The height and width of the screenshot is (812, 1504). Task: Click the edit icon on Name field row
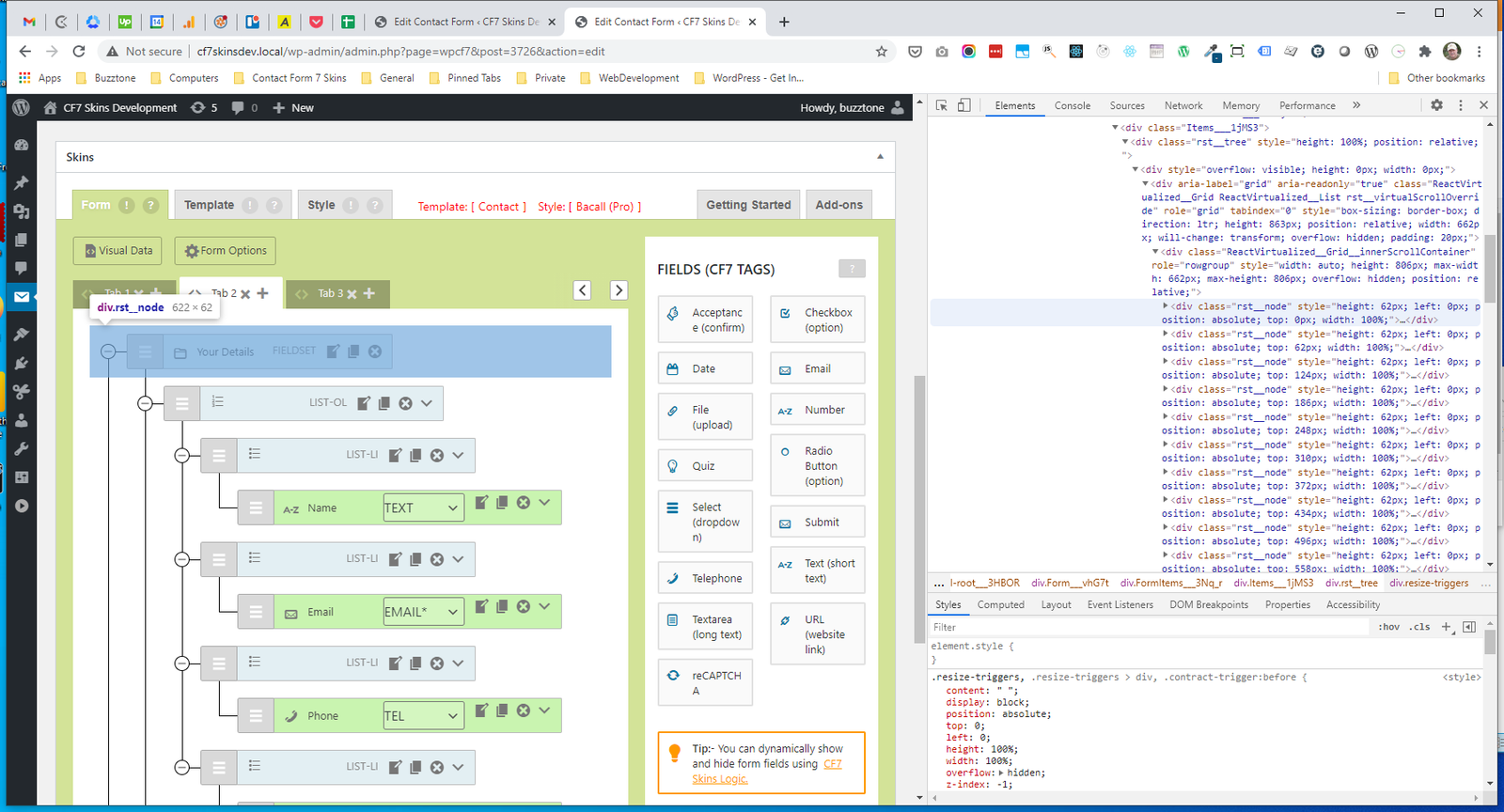481,503
